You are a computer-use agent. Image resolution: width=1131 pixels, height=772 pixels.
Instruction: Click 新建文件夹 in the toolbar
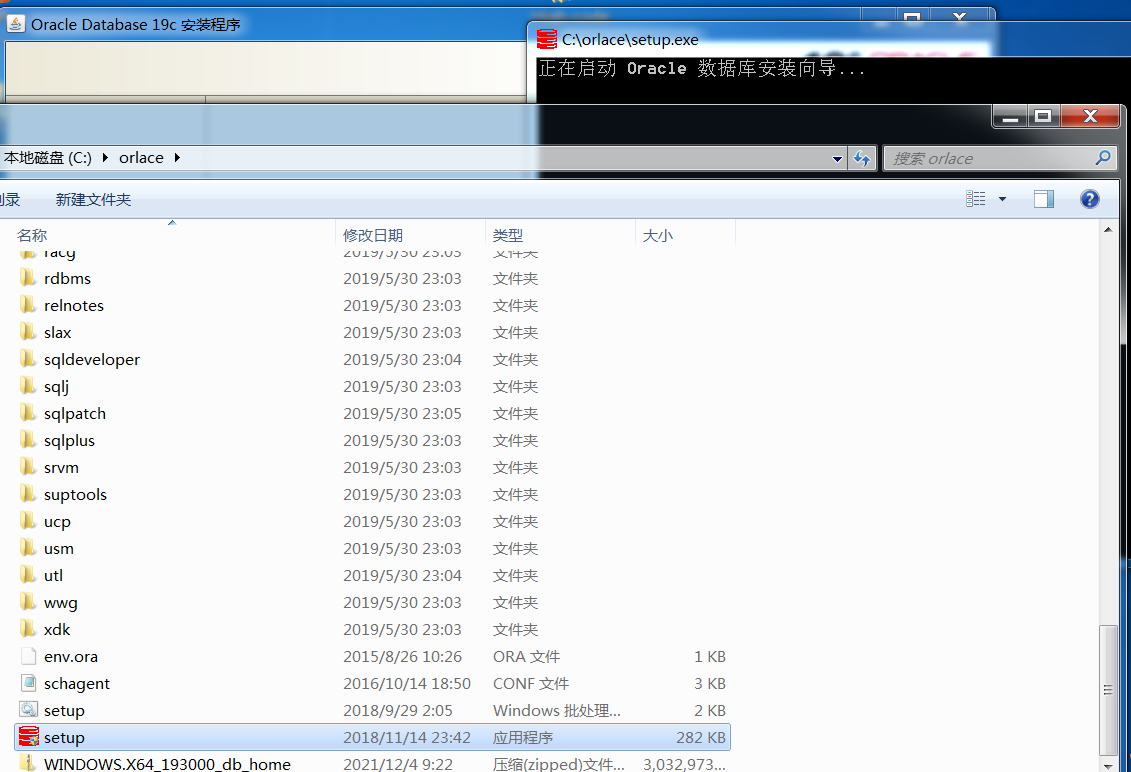[x=93, y=200]
